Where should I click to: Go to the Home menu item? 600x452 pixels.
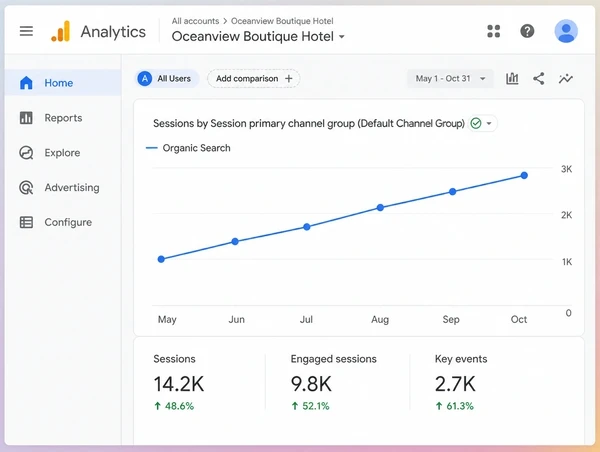pos(63,83)
